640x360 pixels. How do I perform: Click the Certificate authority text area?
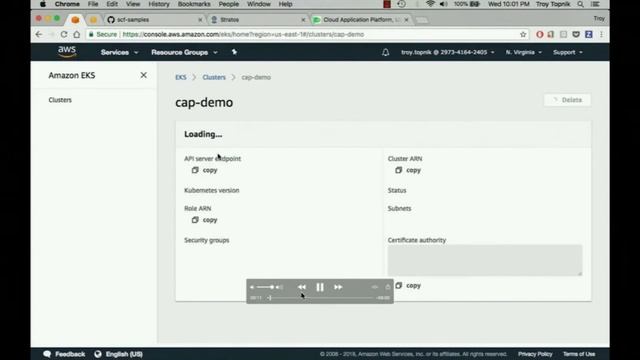click(485, 260)
